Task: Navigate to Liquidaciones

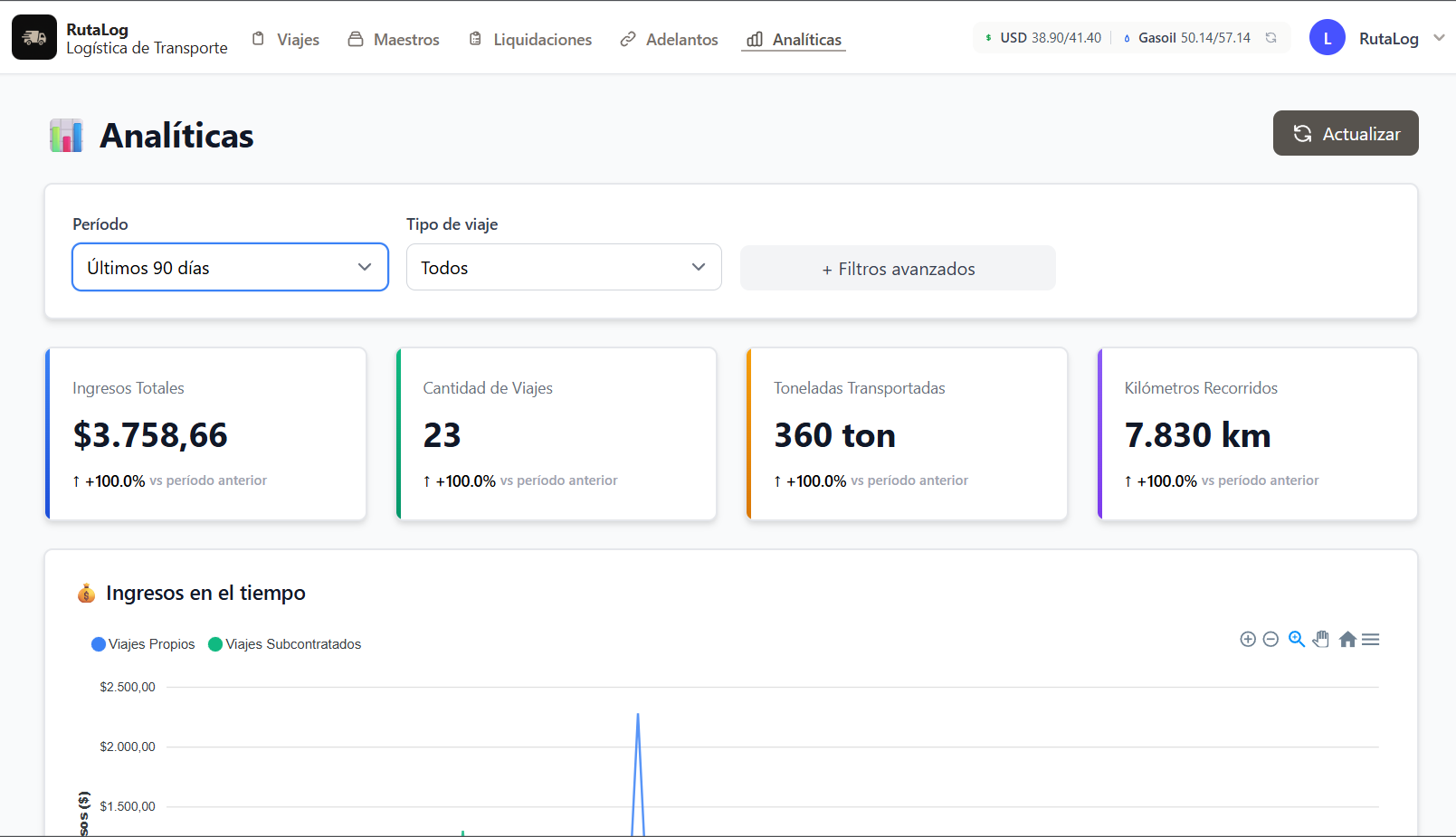Action: [530, 39]
